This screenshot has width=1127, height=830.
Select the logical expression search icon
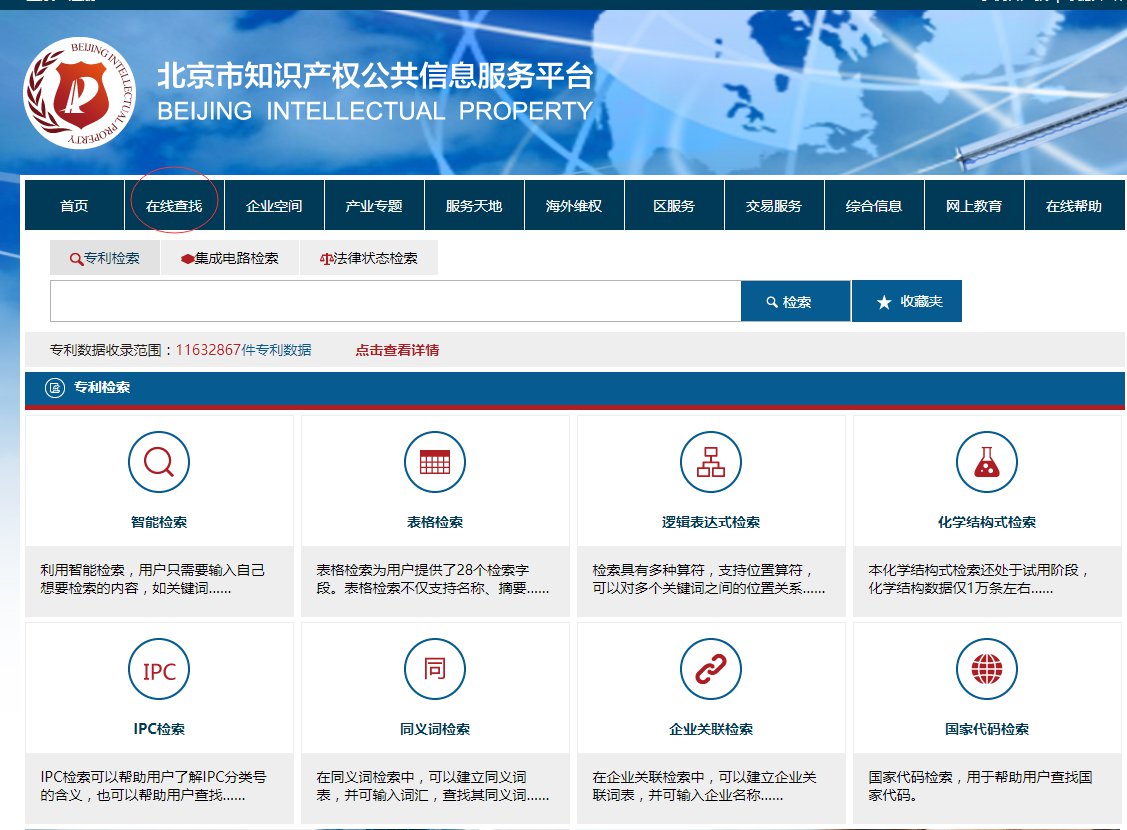[711, 461]
